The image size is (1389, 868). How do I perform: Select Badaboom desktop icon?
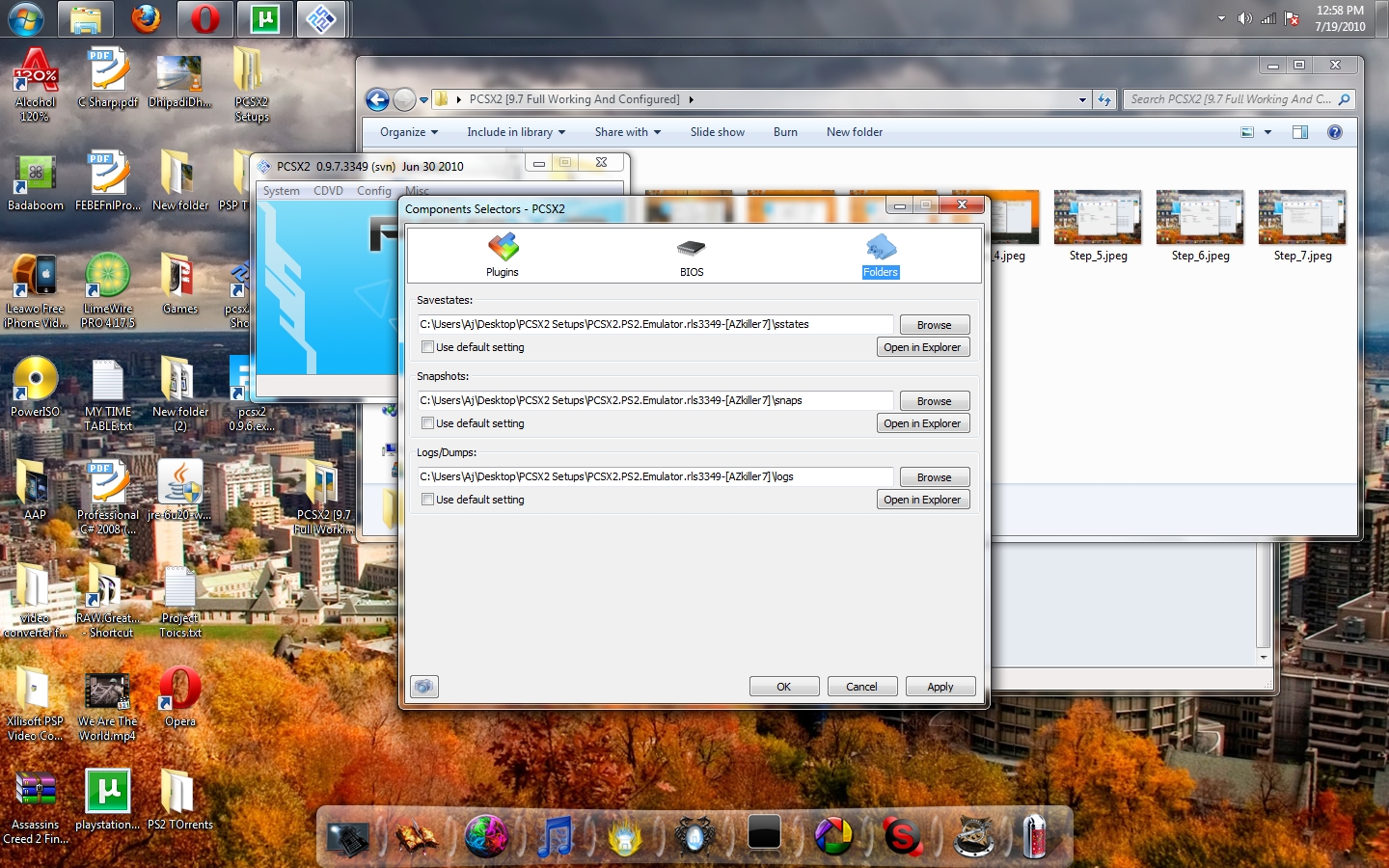pyautogui.click(x=36, y=181)
